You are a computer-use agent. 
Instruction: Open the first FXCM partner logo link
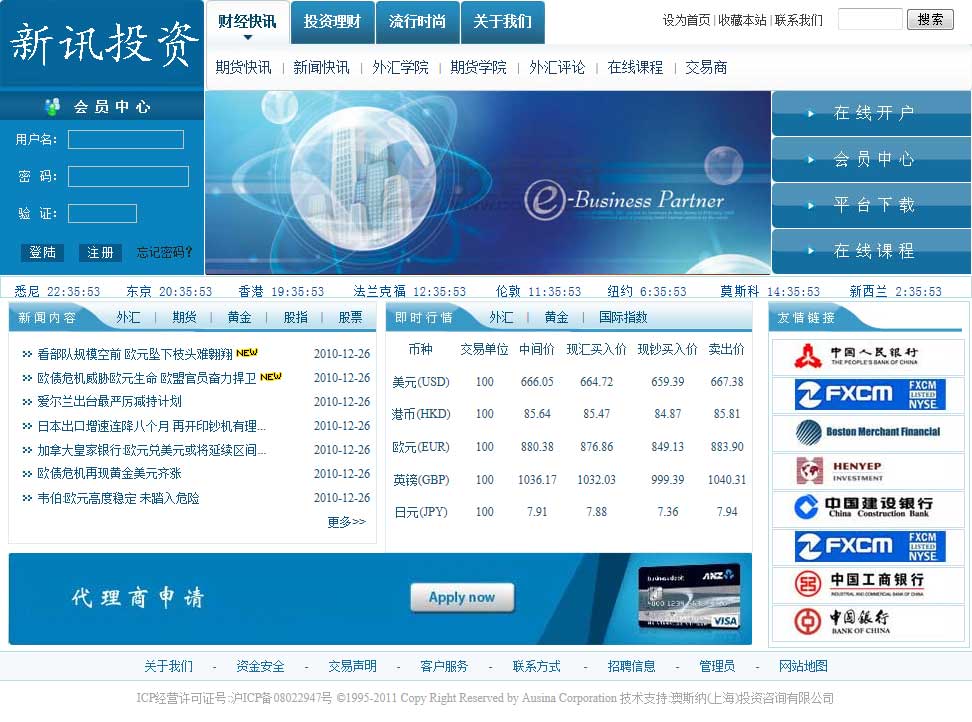click(x=867, y=395)
